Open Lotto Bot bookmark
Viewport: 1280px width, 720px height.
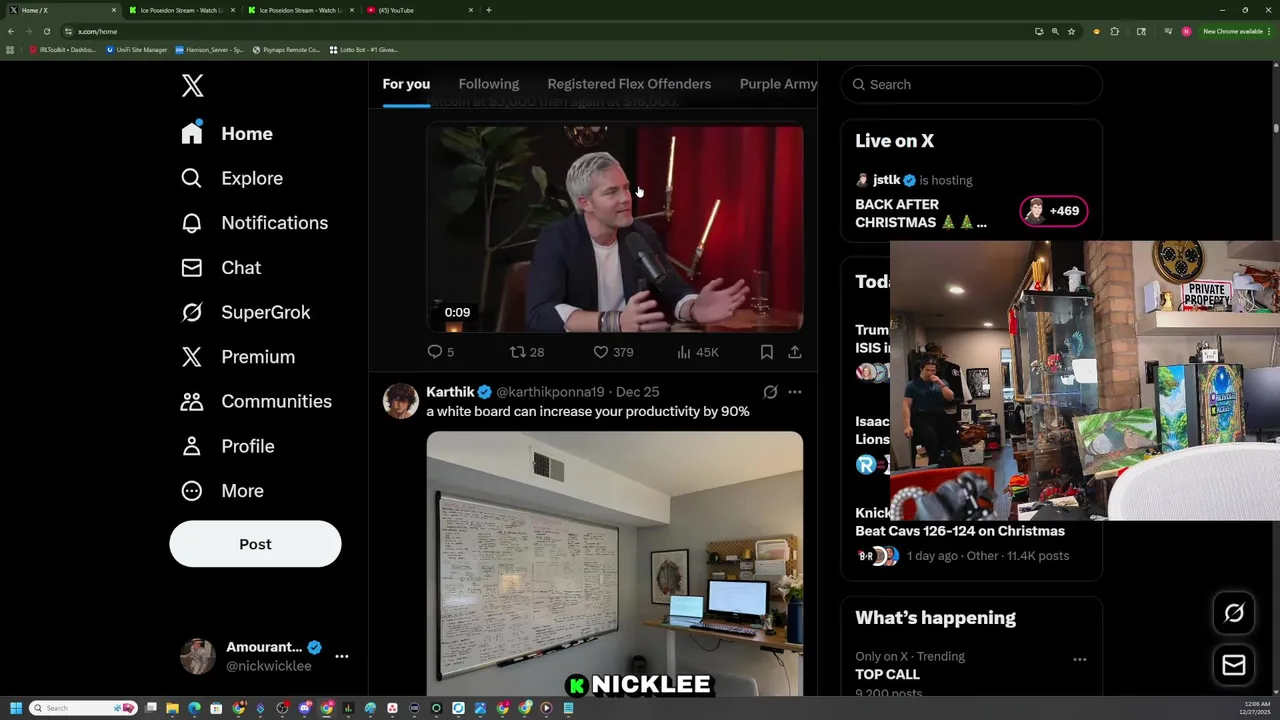(x=364, y=49)
